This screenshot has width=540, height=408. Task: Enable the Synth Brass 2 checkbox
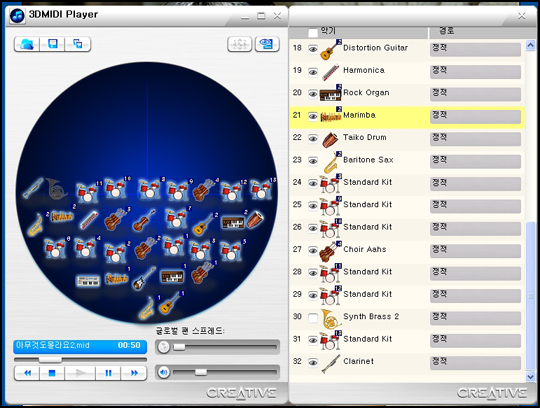(x=313, y=318)
